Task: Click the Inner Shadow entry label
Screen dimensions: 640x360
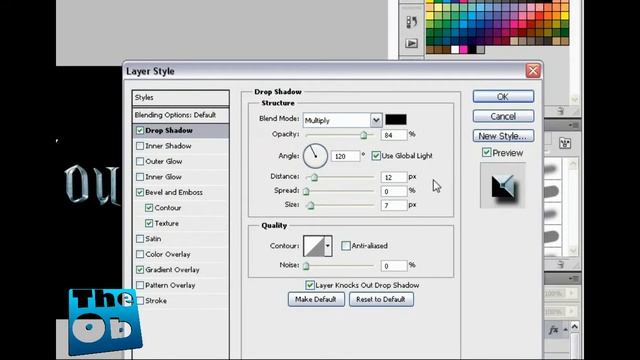Action: [x=168, y=146]
